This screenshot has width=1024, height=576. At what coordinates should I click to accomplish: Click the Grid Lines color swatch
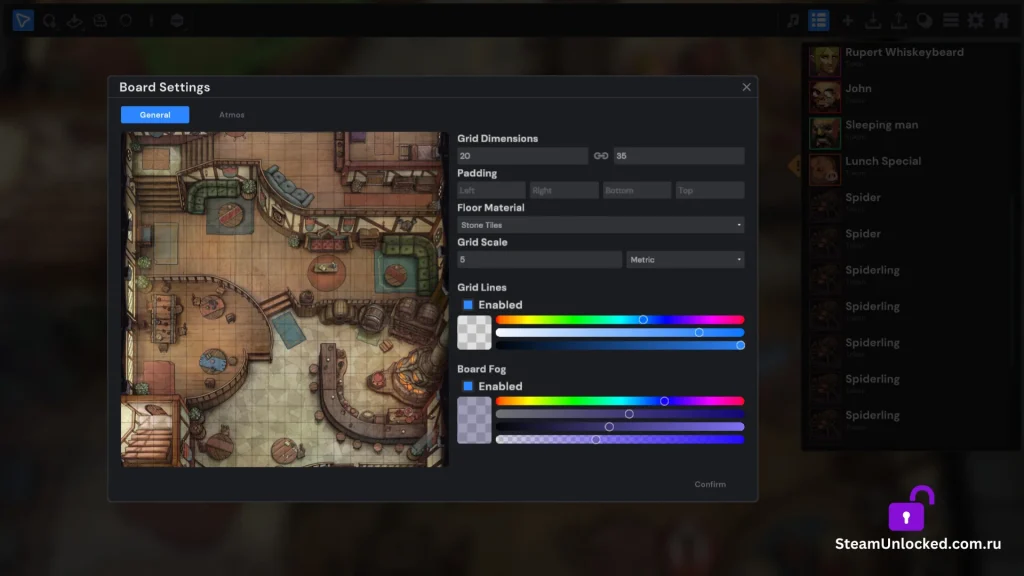[x=474, y=332]
